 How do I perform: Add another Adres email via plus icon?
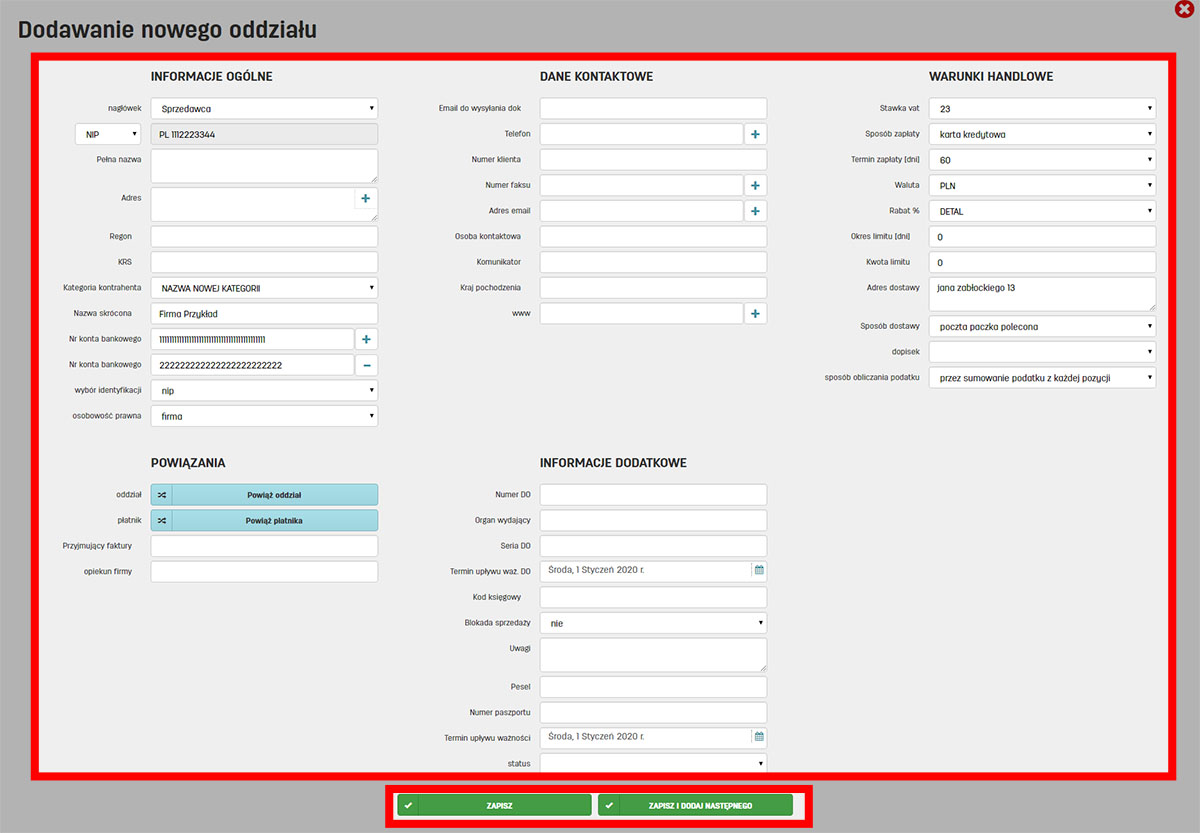(756, 211)
